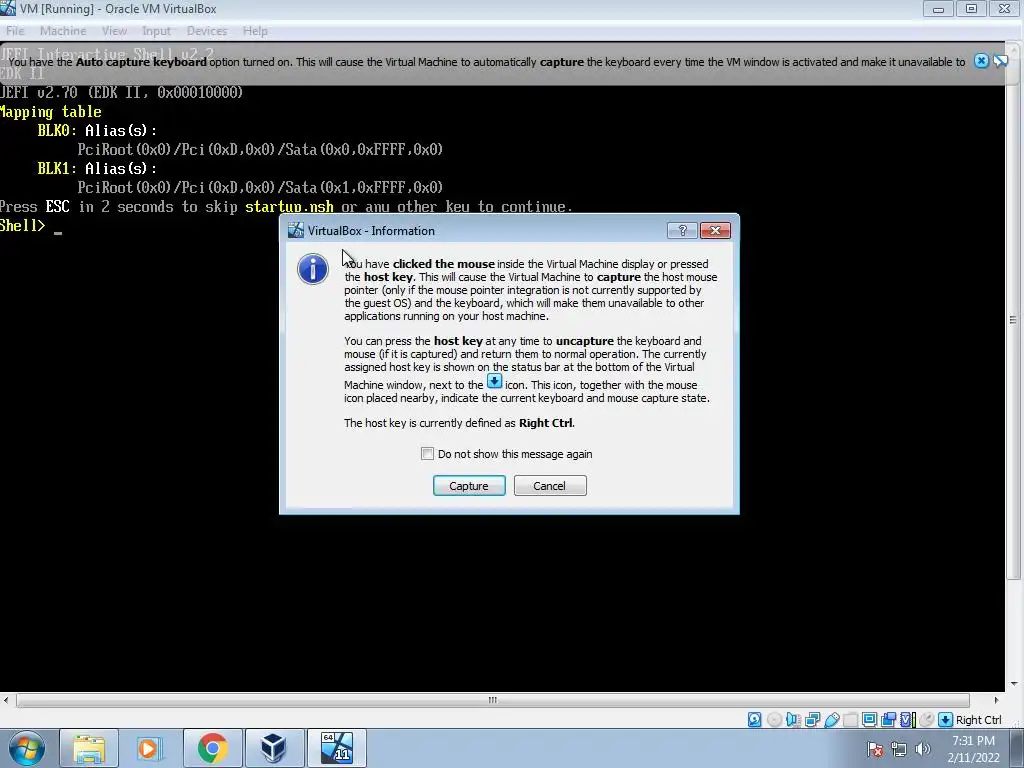This screenshot has width=1024, height=768.
Task: Click the suppress-notification icon in the banner
Action: pos(1000,61)
